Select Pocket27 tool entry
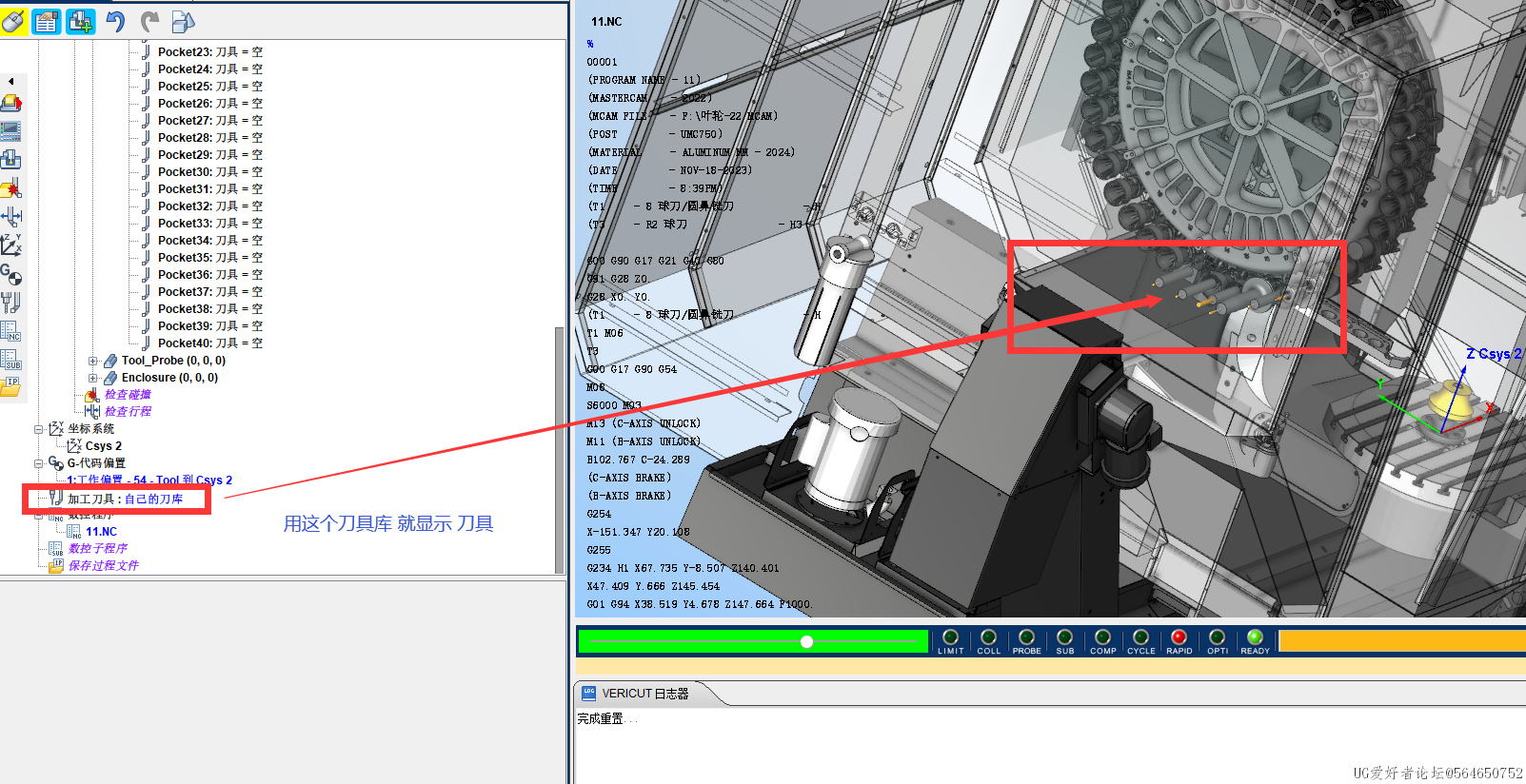This screenshot has width=1526, height=784. coord(210,121)
